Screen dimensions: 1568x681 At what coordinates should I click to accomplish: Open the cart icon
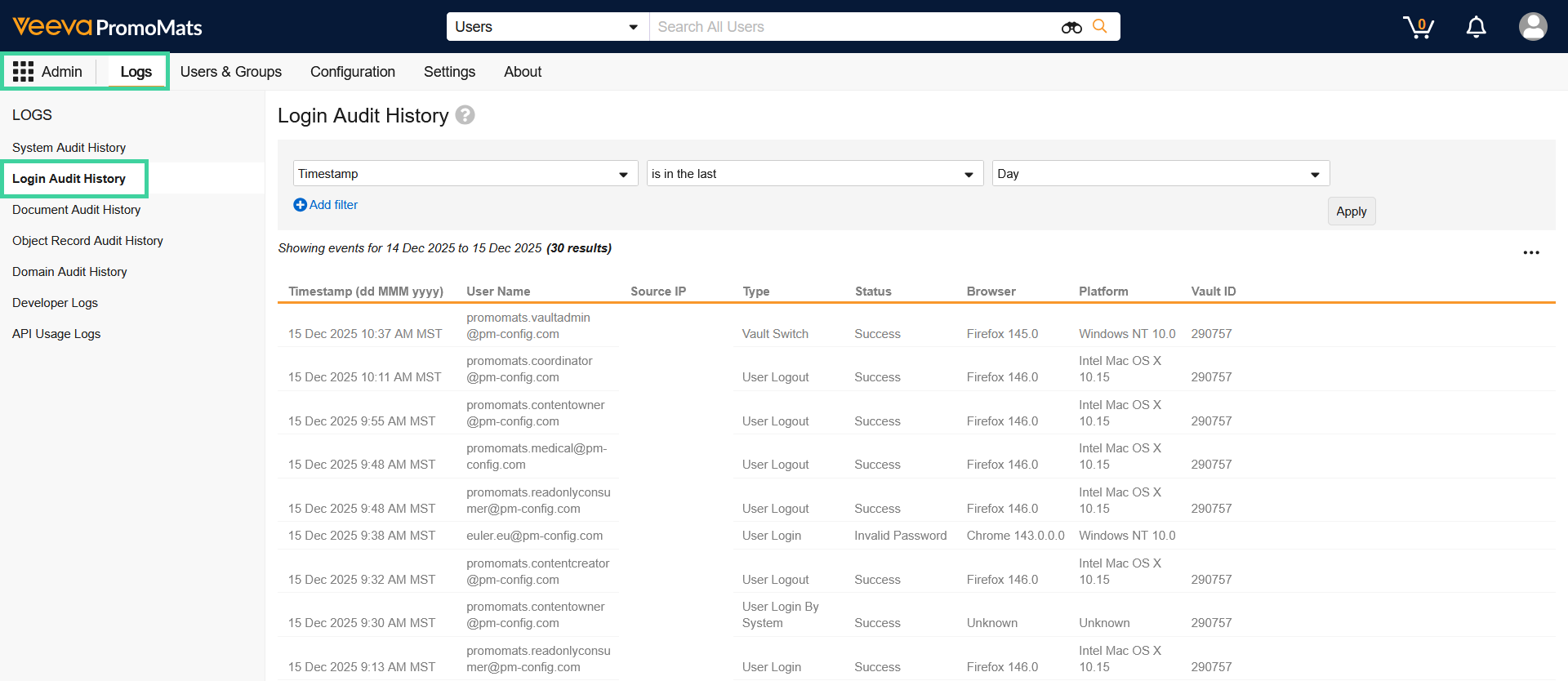tap(1419, 27)
